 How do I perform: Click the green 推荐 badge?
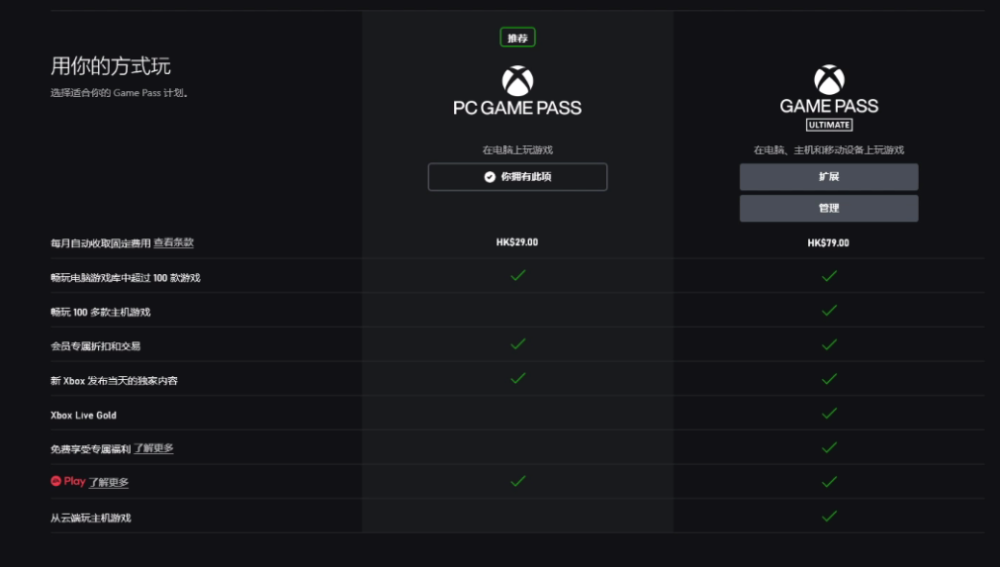[x=517, y=38]
